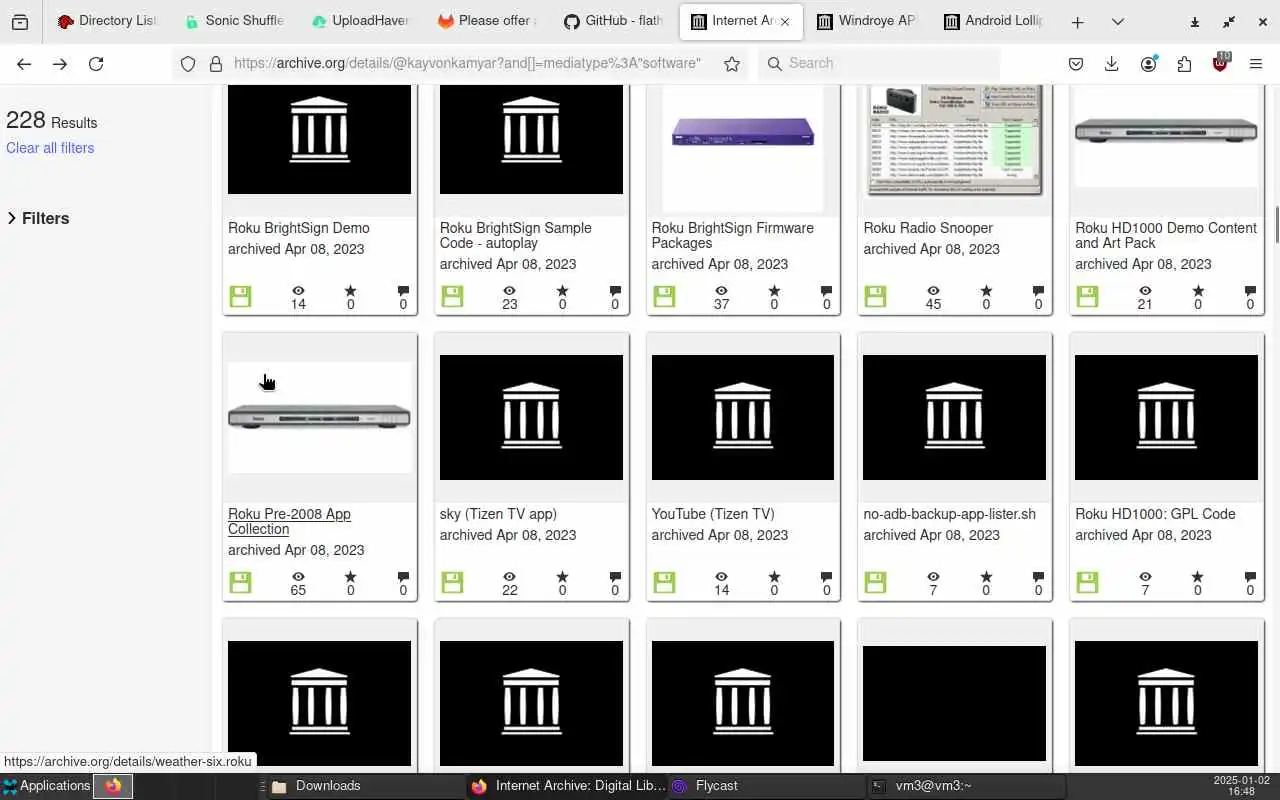1280x800 pixels.
Task: Switch to the UploadHaven tab
Action: click(360, 21)
